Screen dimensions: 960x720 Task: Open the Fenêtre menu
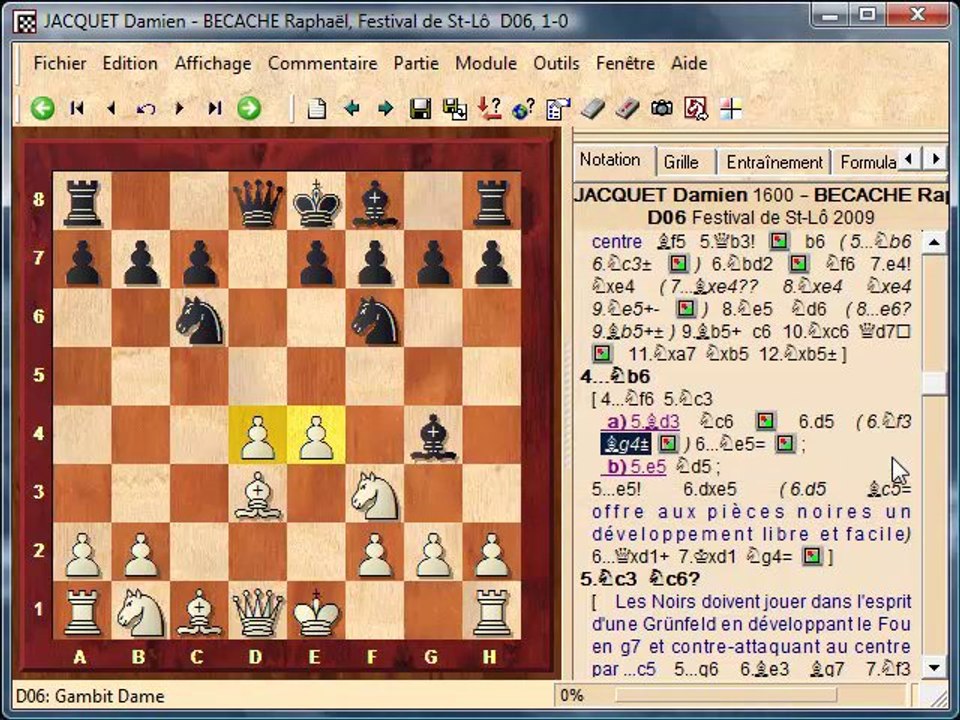[626, 63]
